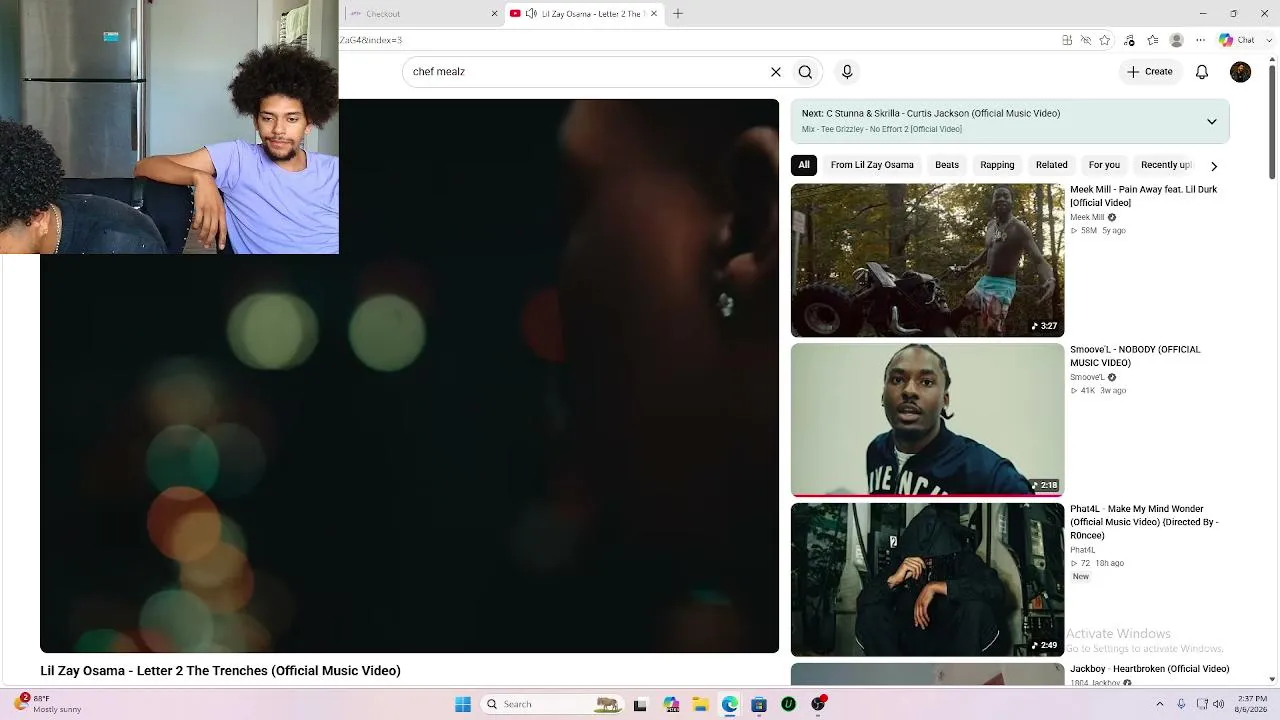This screenshot has width=1280, height=720.
Task: Open Task View on the taskbar
Action: click(640, 704)
